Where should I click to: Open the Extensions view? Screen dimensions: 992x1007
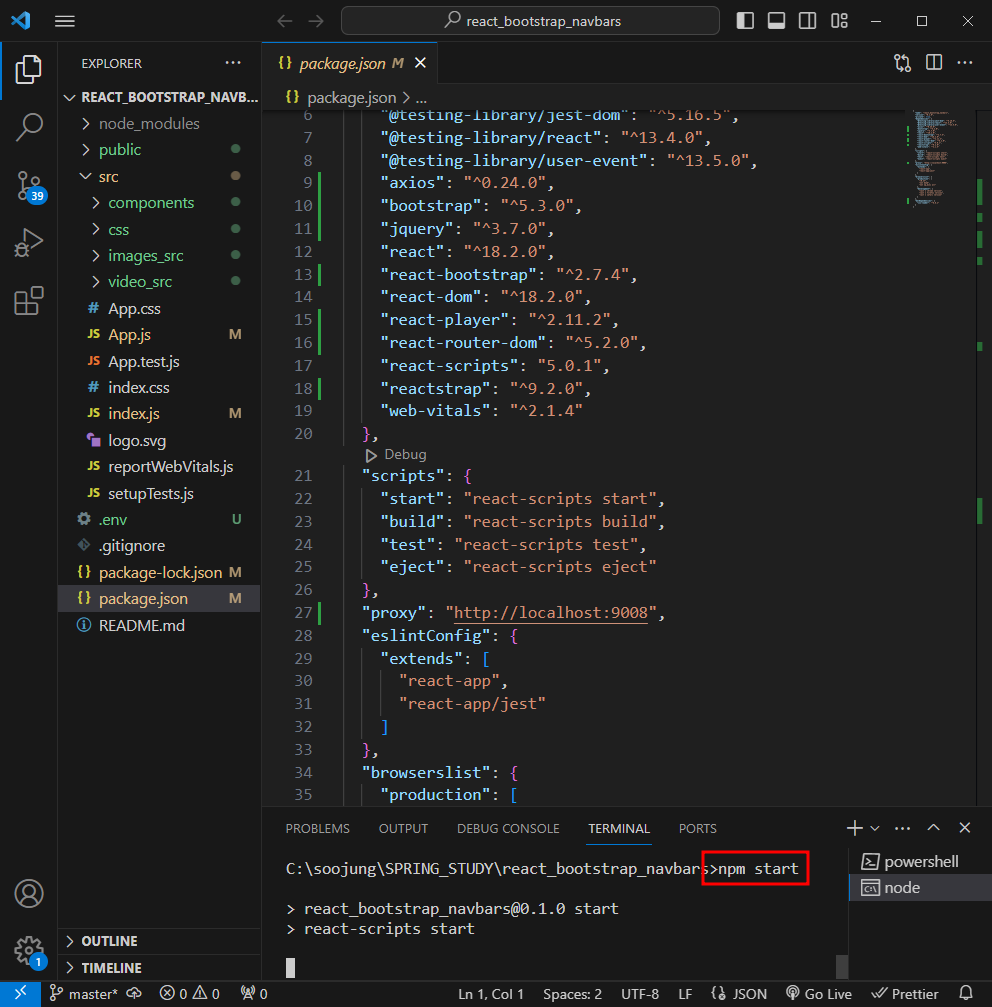tap(29, 301)
